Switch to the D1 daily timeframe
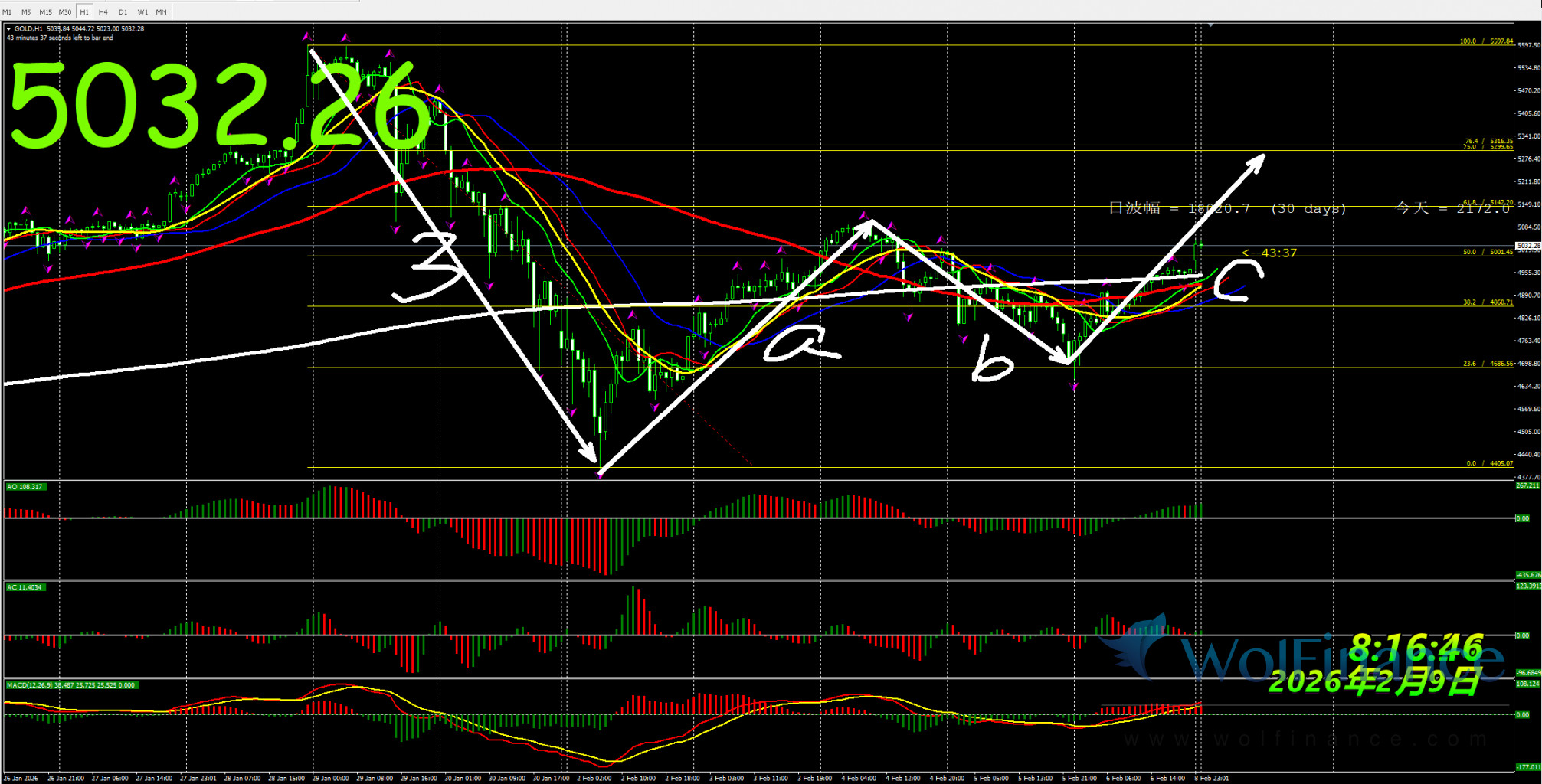This screenshot has height=784, width=1542. coord(123,12)
